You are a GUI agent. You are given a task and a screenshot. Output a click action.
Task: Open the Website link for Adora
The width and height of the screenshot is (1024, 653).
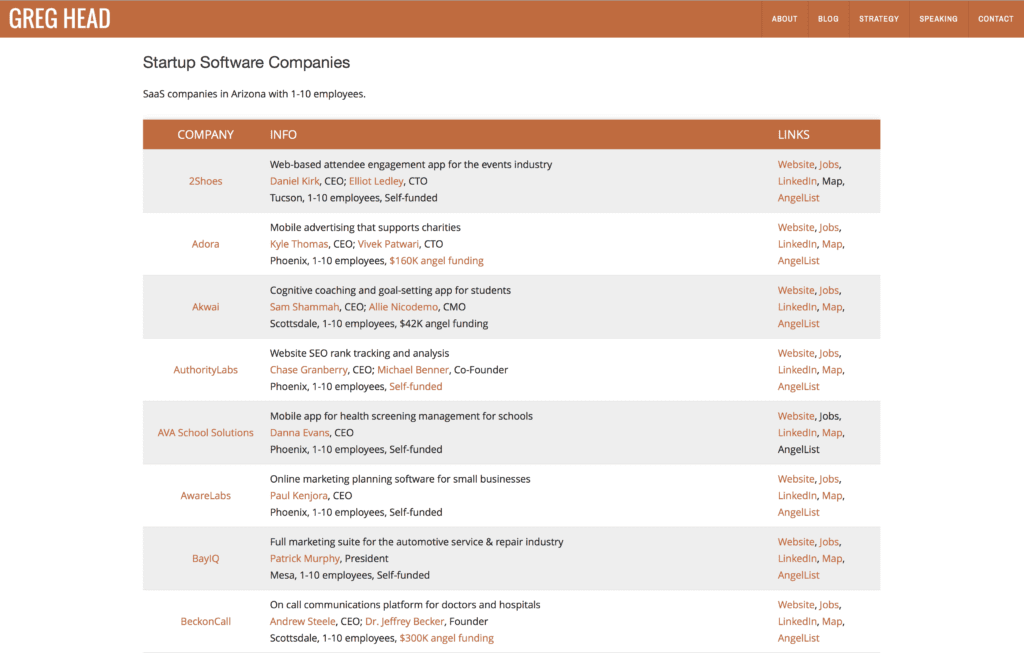[796, 227]
